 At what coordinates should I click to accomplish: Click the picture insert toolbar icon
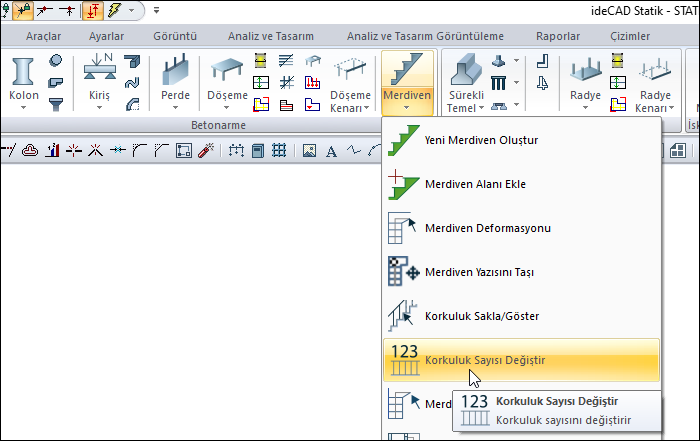(x=309, y=151)
